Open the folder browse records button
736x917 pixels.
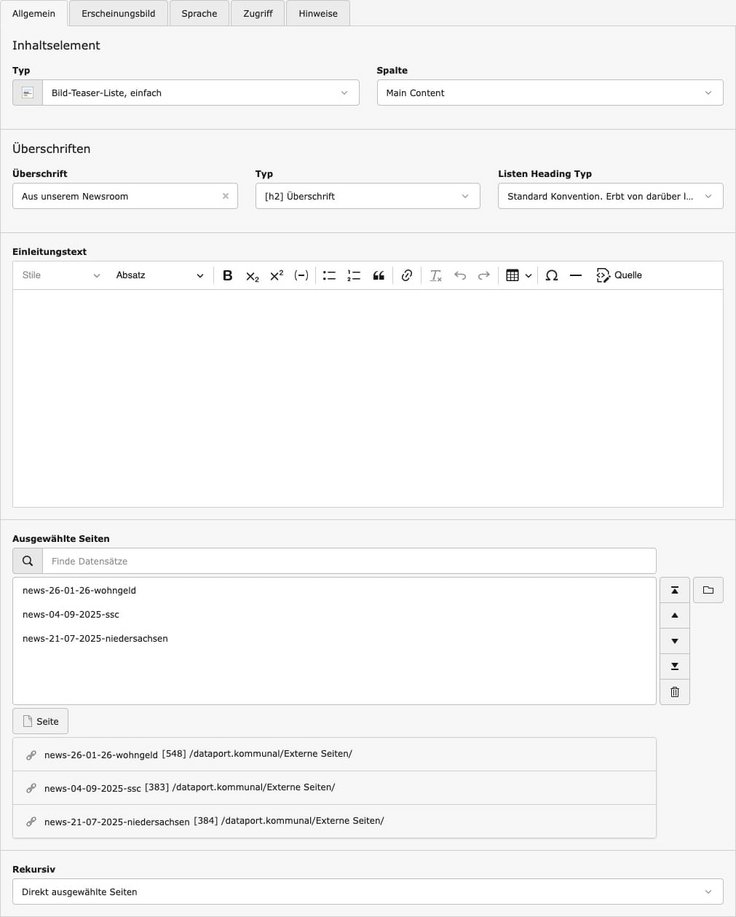[708, 590]
